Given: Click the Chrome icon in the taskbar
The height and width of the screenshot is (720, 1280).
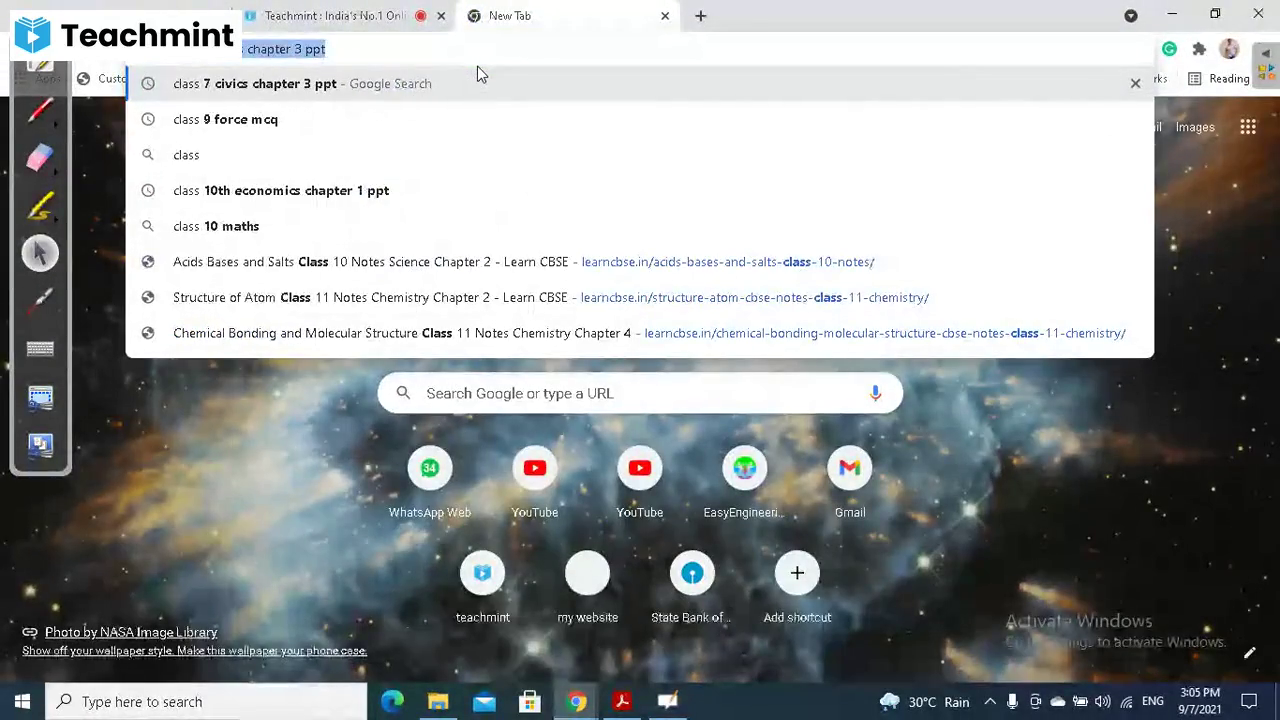Looking at the screenshot, I should coord(576,701).
